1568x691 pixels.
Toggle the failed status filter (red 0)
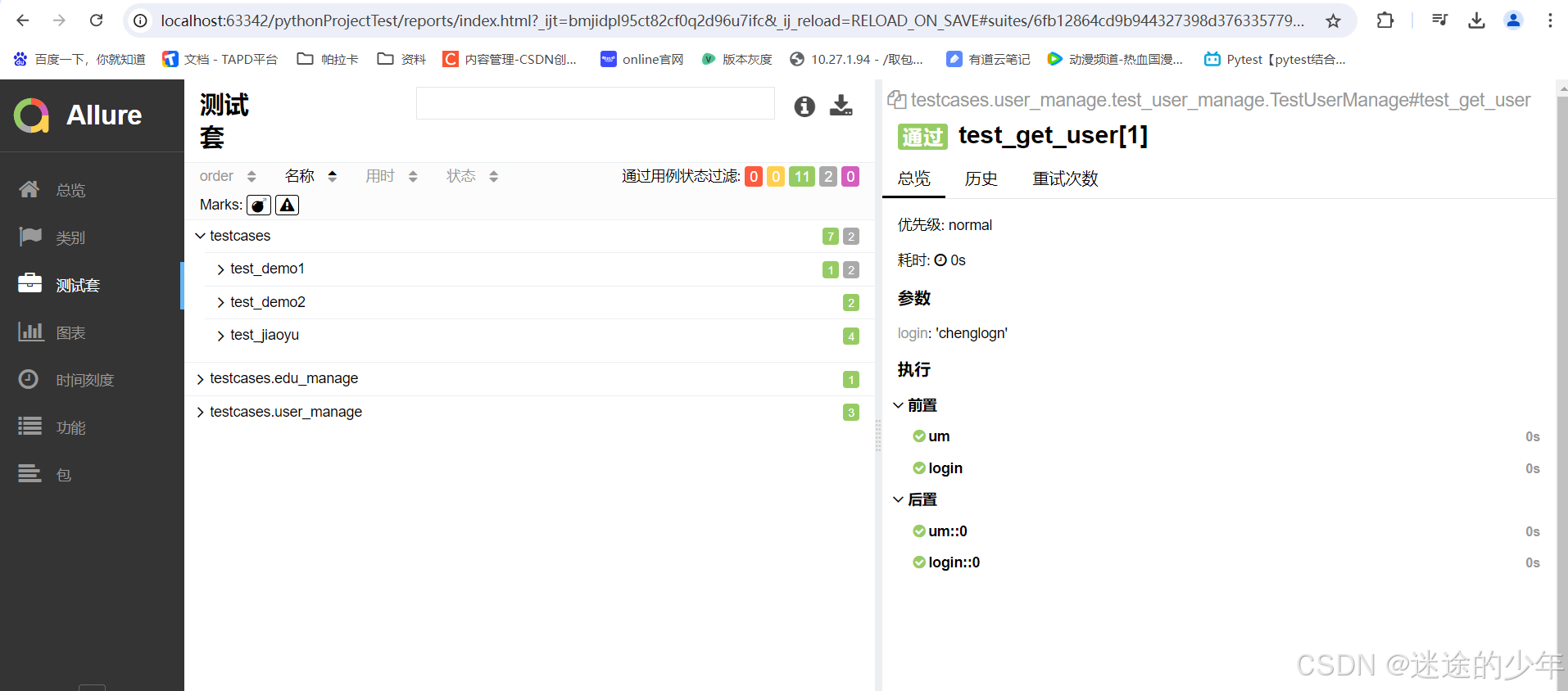click(754, 176)
